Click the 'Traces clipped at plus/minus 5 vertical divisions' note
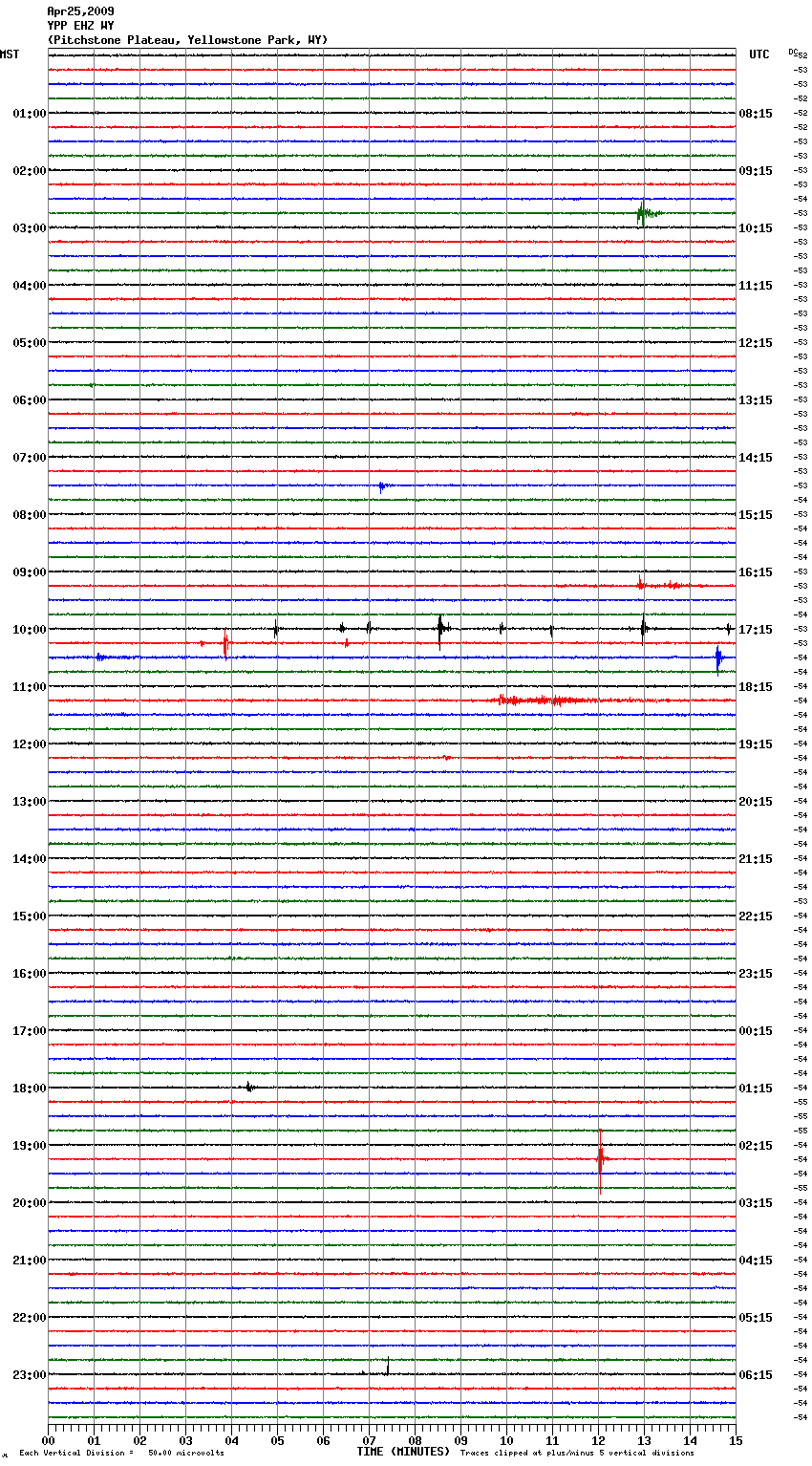Screen dimensions: 812x1466 577,1454
